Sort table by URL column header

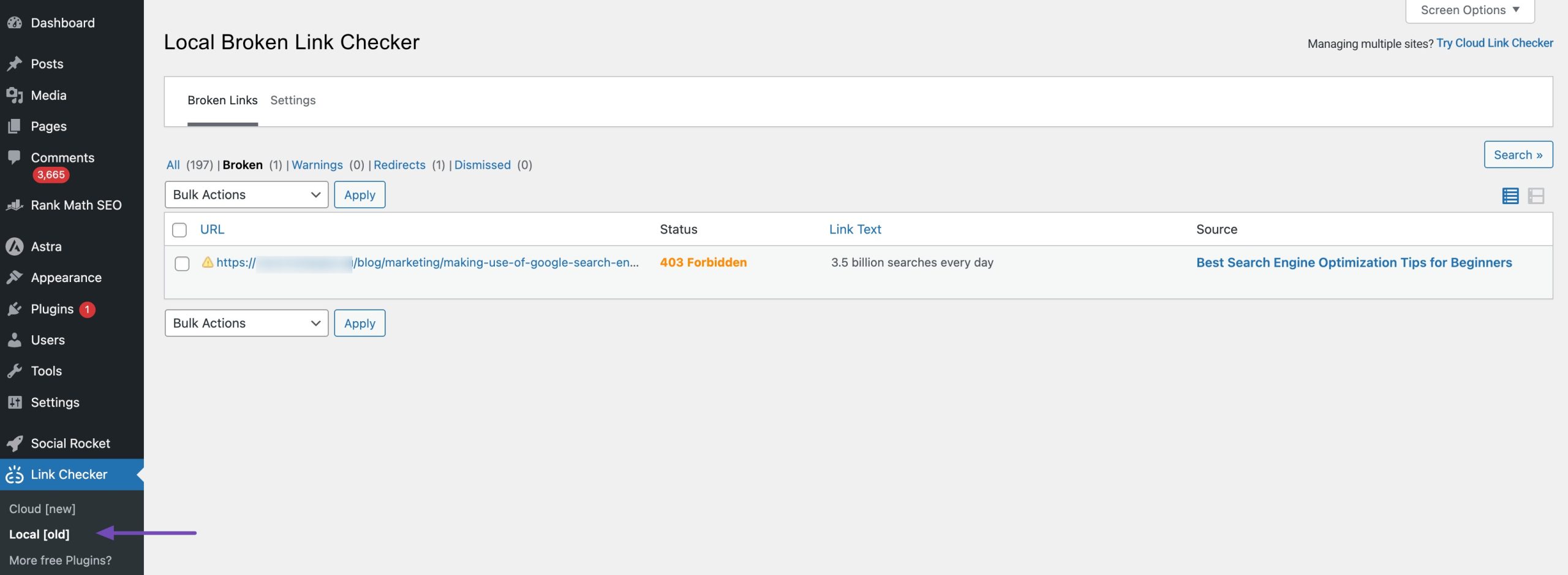click(213, 229)
